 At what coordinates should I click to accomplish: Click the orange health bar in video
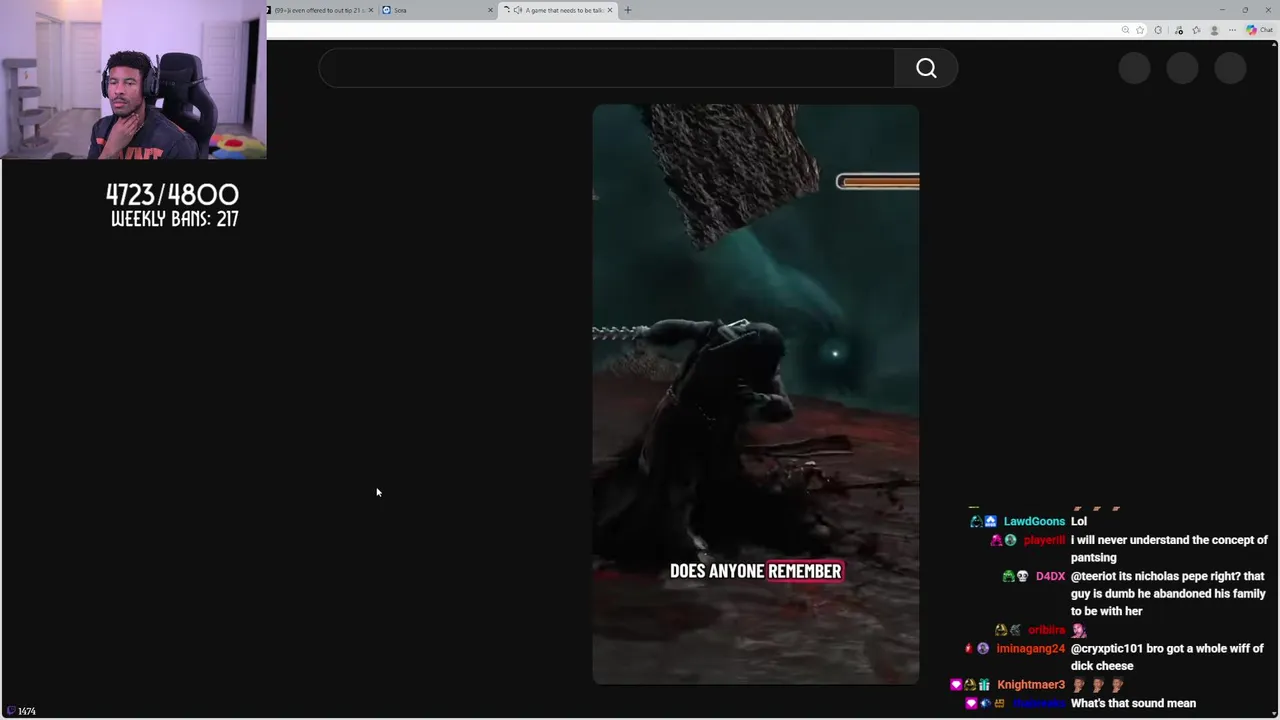click(x=878, y=181)
